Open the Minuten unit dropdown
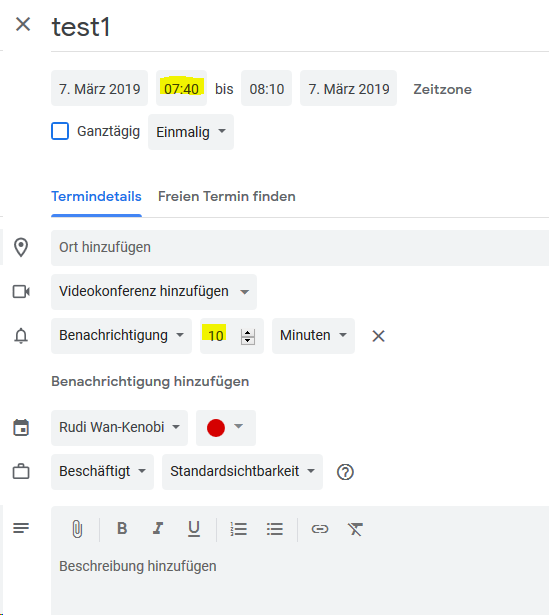The width and height of the screenshot is (549, 615). click(x=313, y=336)
